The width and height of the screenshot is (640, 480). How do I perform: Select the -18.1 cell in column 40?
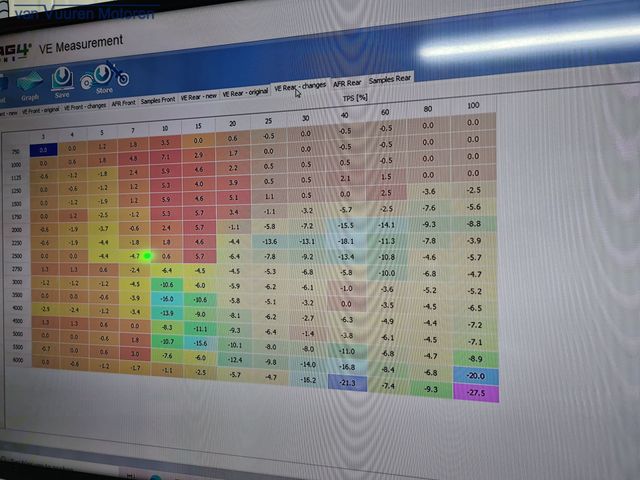(346, 241)
